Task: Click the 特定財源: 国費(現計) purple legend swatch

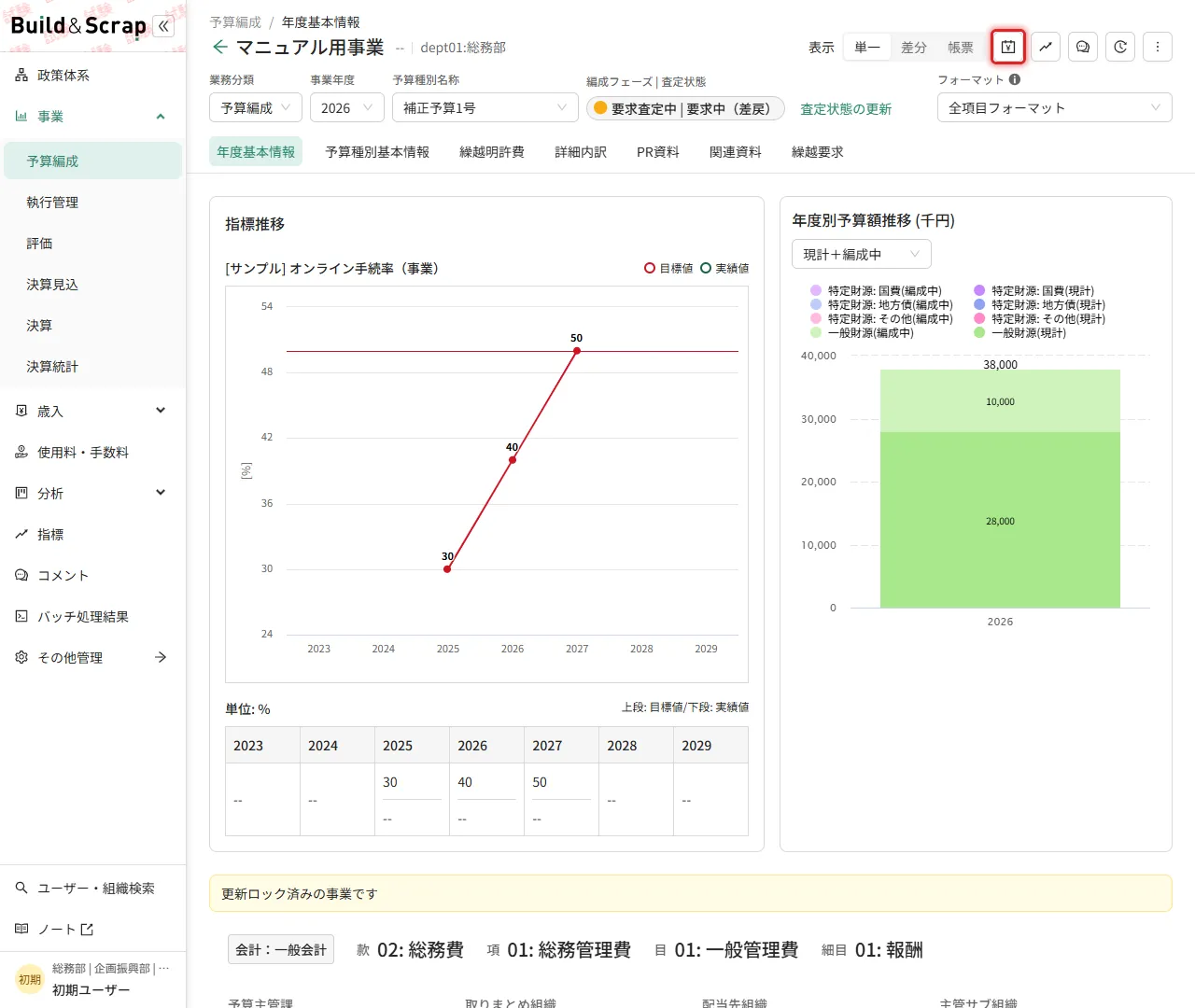Action: point(979,291)
